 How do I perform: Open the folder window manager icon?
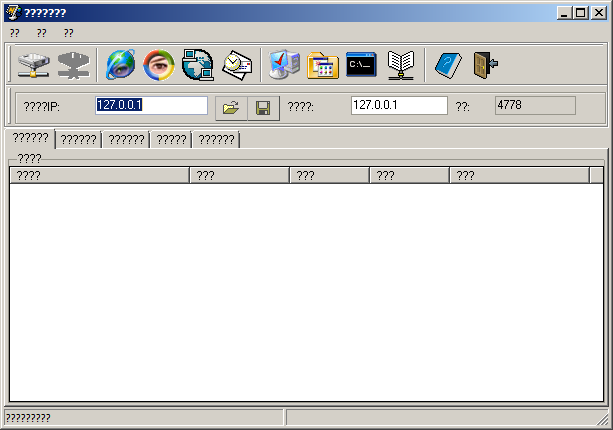(323, 65)
